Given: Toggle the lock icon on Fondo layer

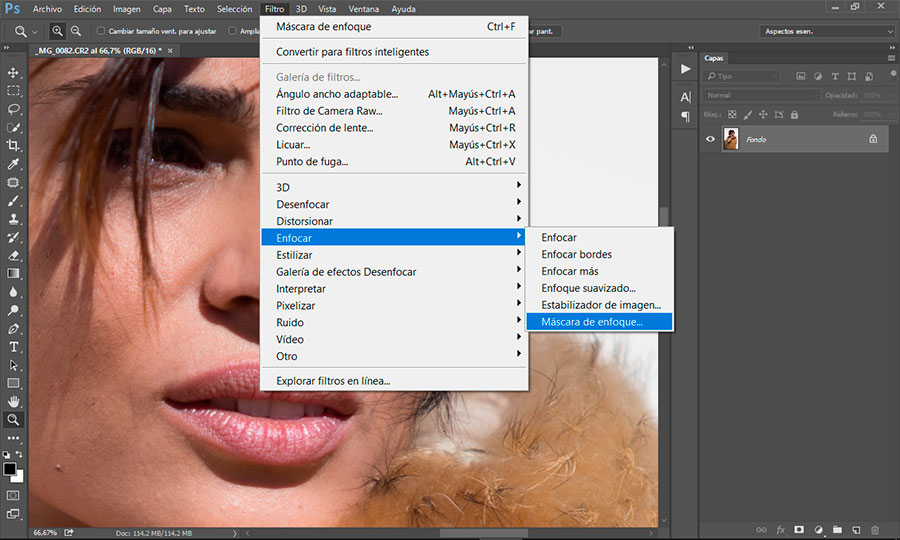Looking at the screenshot, I should (872, 139).
